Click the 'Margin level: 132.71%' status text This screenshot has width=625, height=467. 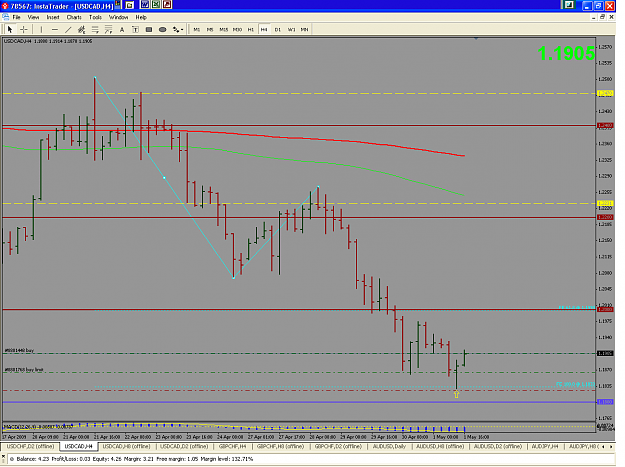point(227,459)
